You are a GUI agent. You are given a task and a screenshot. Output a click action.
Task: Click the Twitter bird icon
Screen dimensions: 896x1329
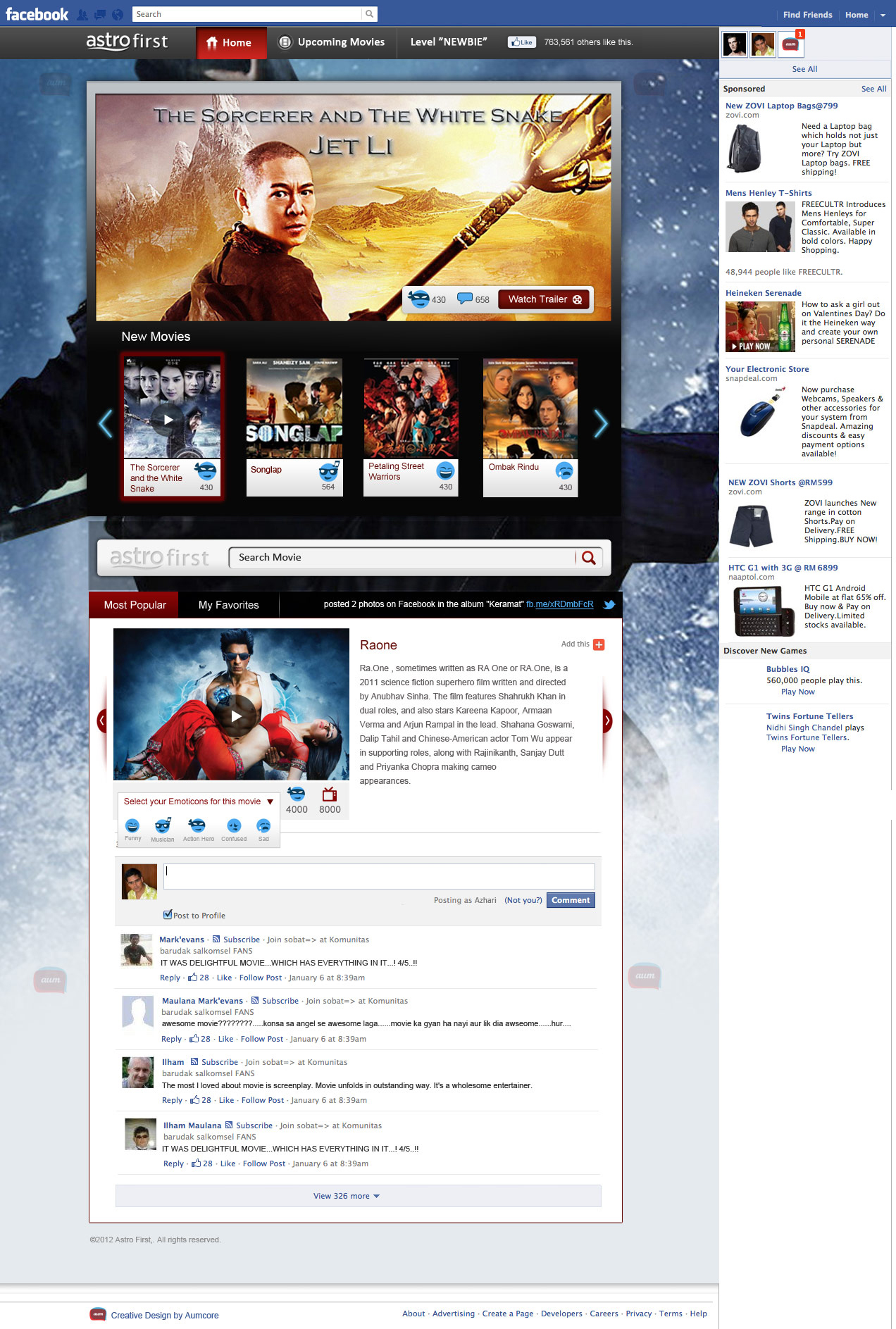pos(609,604)
